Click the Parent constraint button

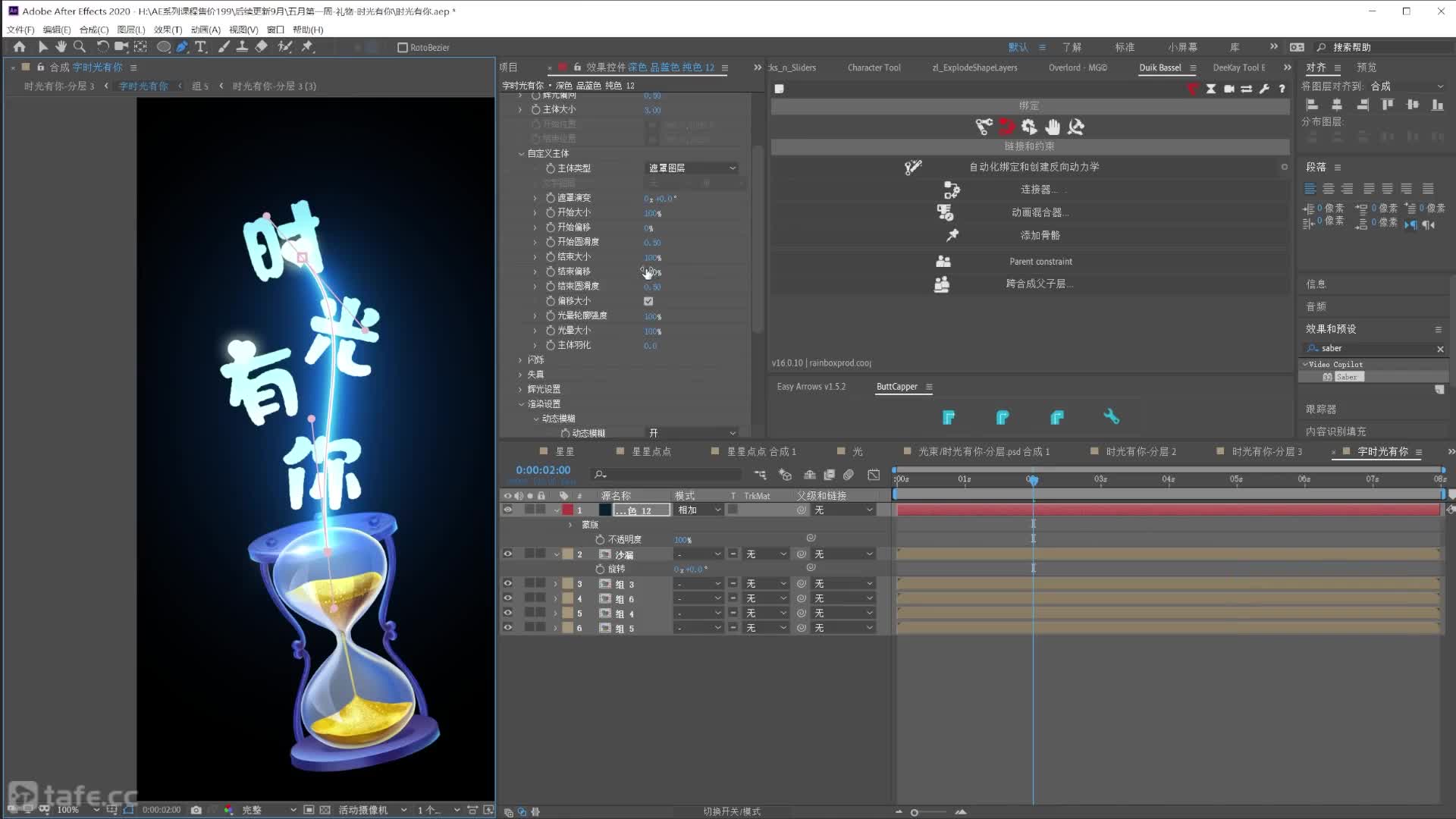tap(1040, 262)
